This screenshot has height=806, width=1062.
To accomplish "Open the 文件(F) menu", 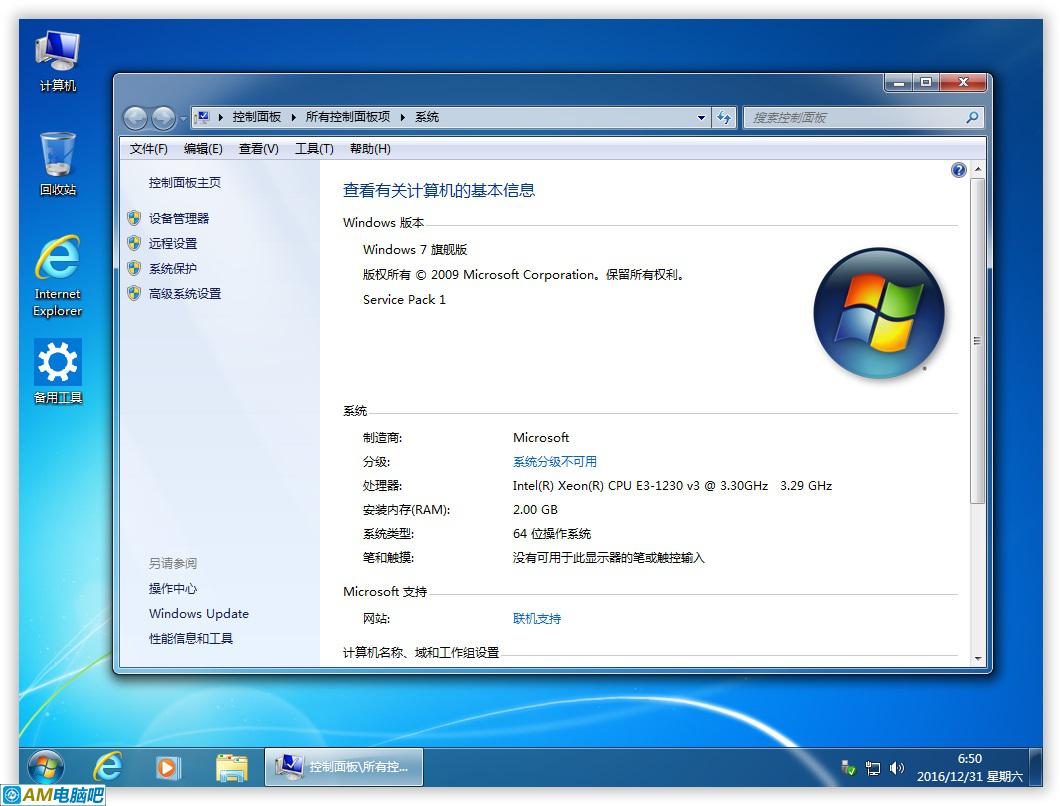I will point(148,148).
